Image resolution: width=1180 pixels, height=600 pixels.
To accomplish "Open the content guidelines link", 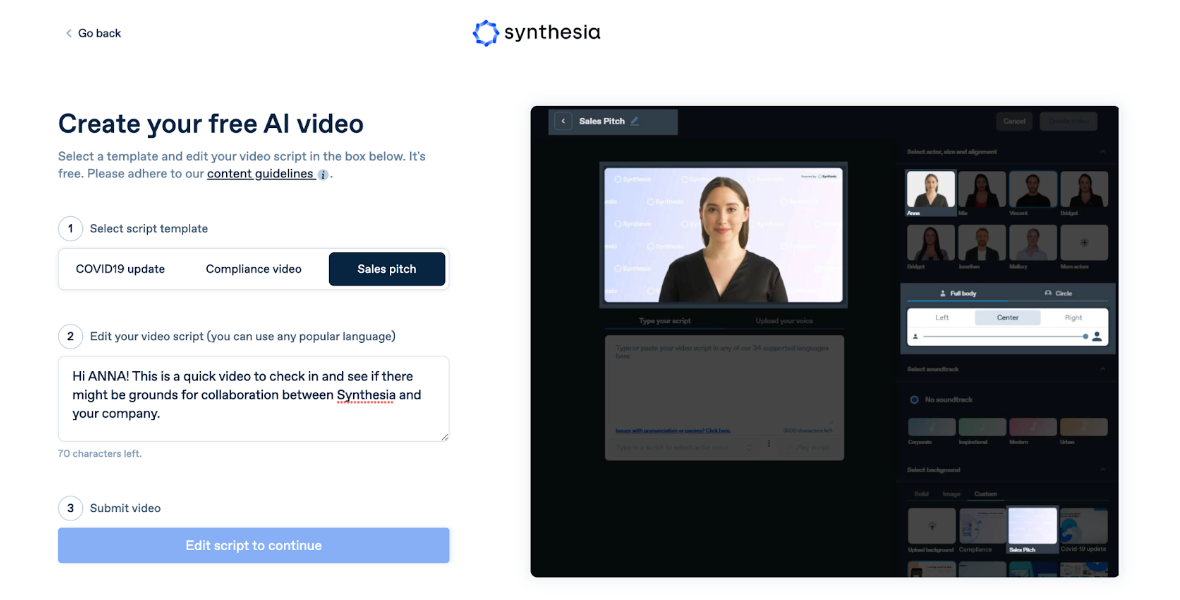I will [260, 174].
